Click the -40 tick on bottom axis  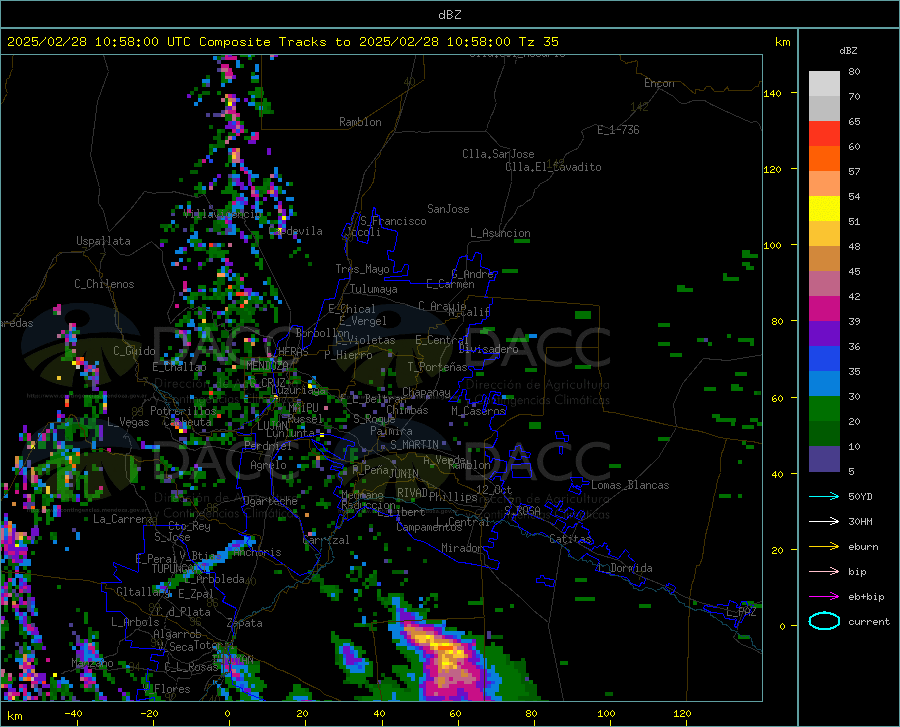[x=73, y=713]
